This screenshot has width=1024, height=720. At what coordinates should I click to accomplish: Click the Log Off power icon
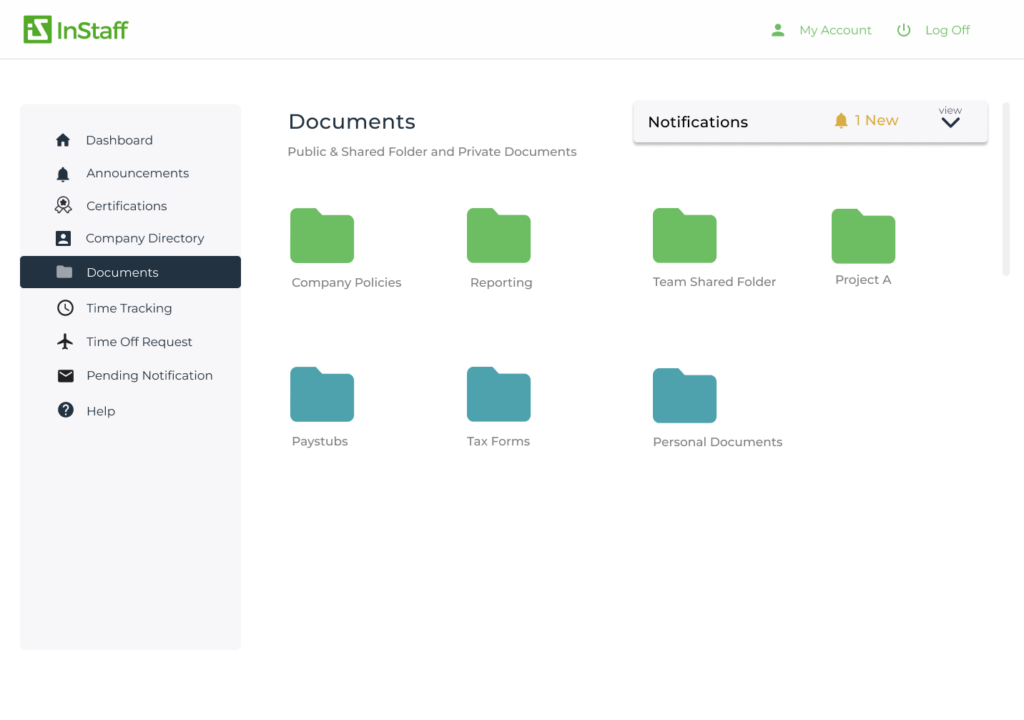pos(903,30)
